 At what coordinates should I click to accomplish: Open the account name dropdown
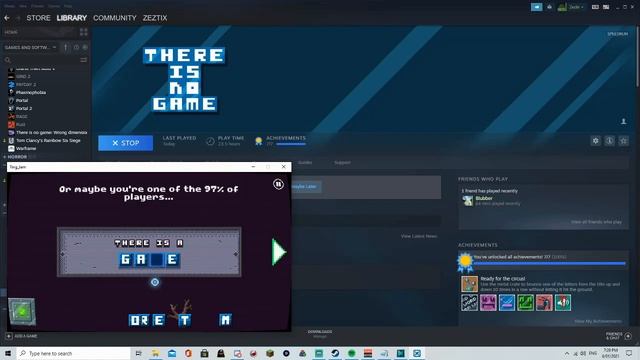(x=576, y=7)
